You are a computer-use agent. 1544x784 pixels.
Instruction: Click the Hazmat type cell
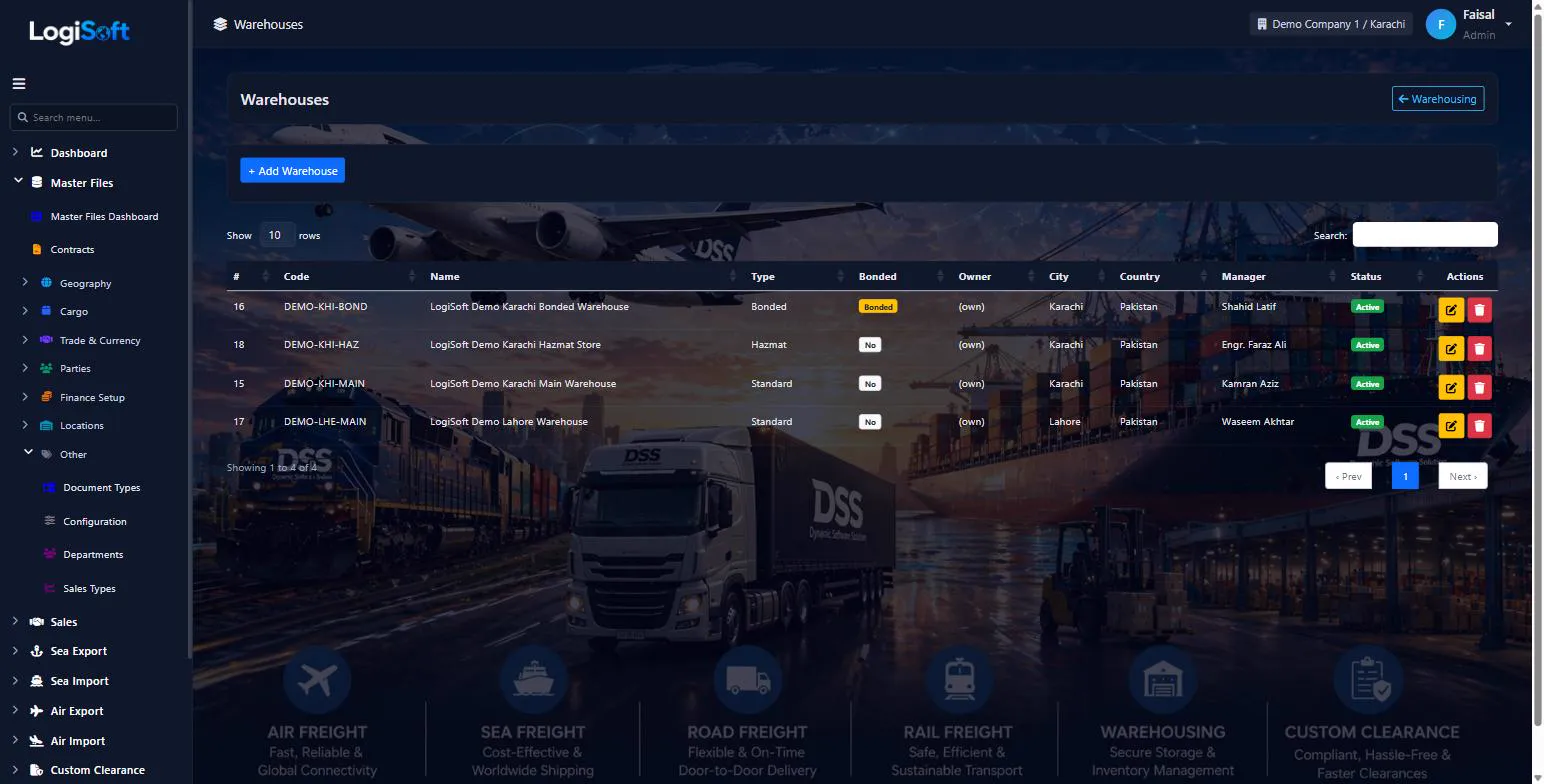769,344
